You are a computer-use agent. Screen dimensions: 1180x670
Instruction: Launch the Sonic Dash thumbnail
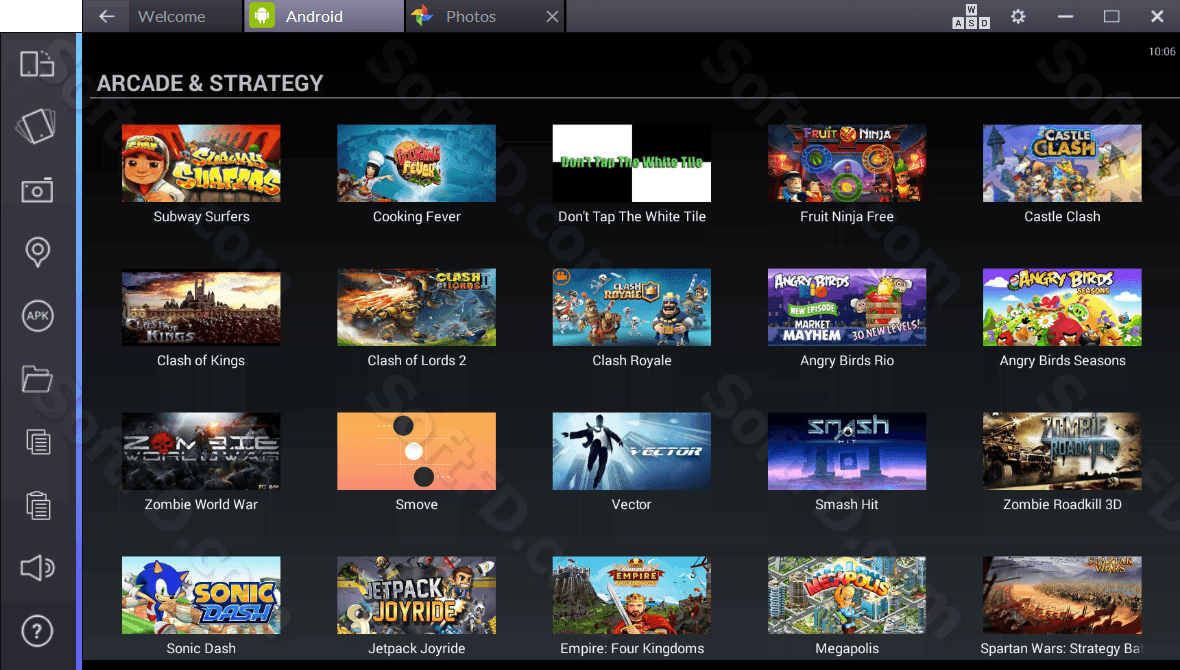(201, 595)
